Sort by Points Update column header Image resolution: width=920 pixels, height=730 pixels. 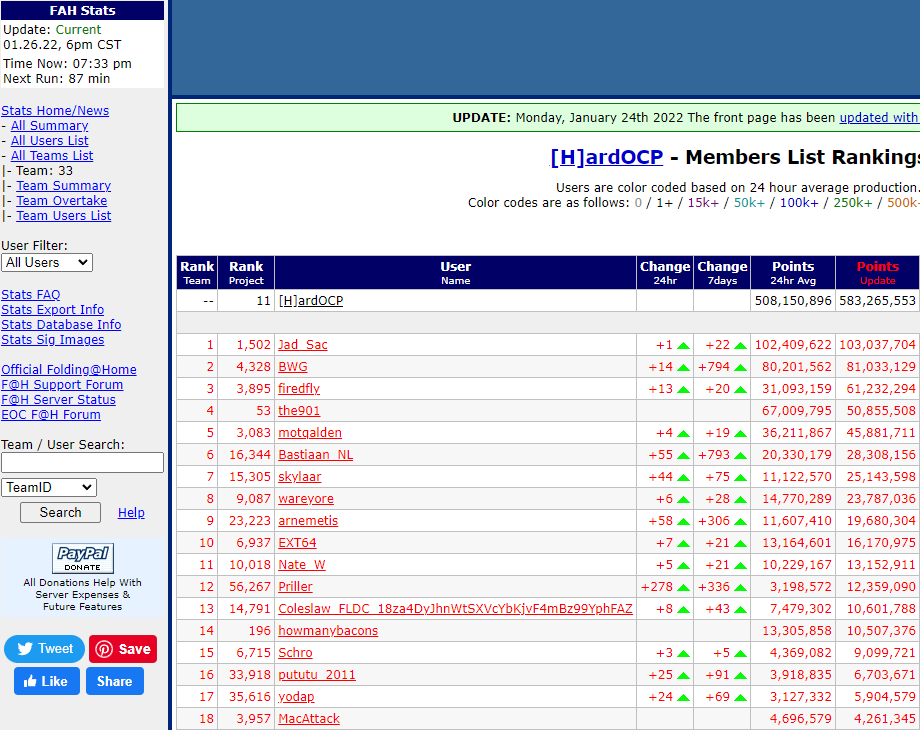(877, 267)
